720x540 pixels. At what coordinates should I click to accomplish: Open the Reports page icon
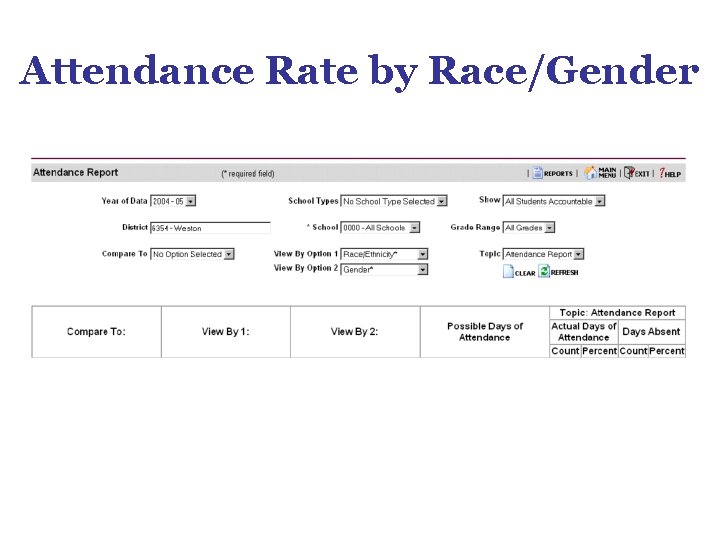[x=537, y=173]
